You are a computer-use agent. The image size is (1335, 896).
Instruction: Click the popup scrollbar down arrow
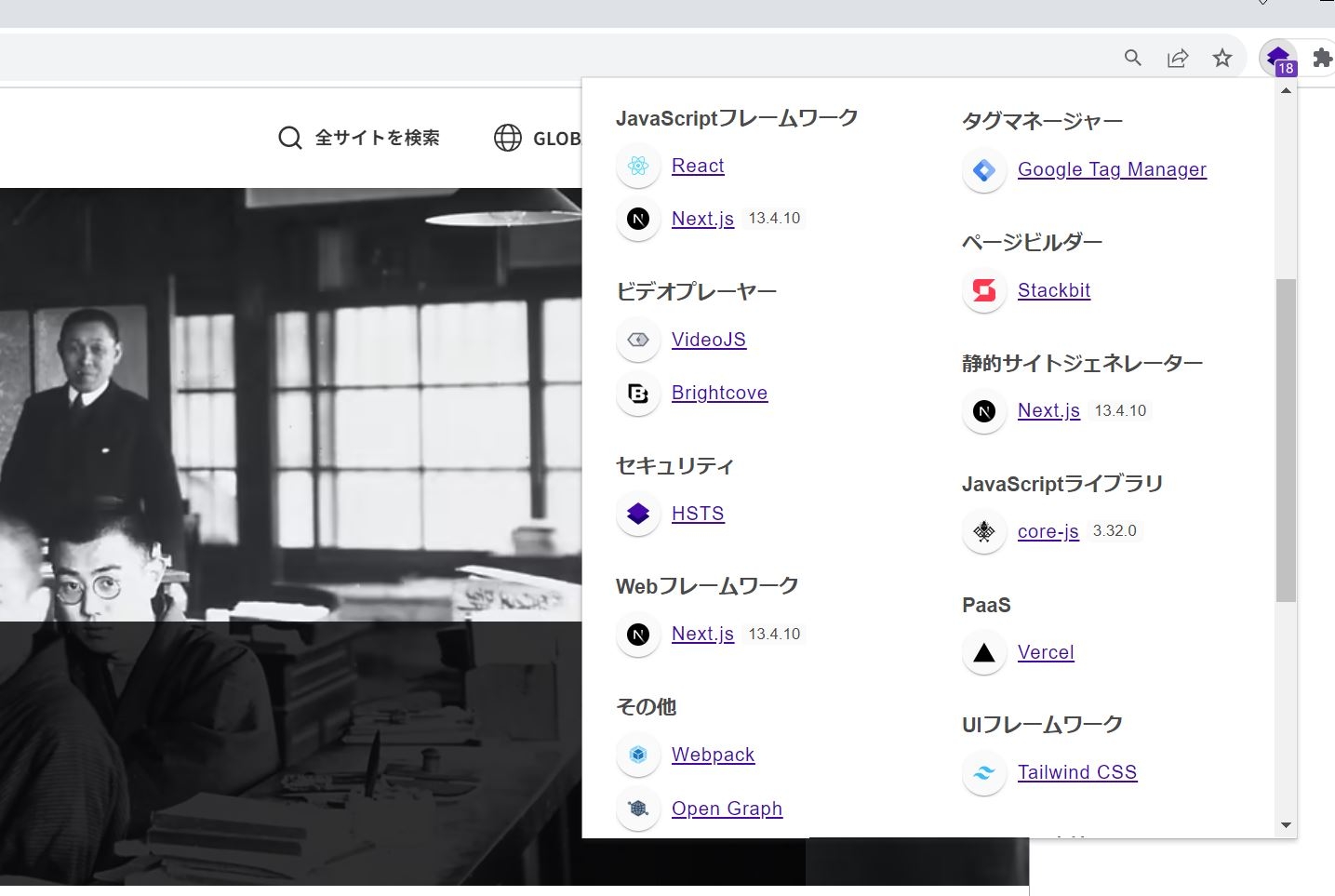(1286, 825)
